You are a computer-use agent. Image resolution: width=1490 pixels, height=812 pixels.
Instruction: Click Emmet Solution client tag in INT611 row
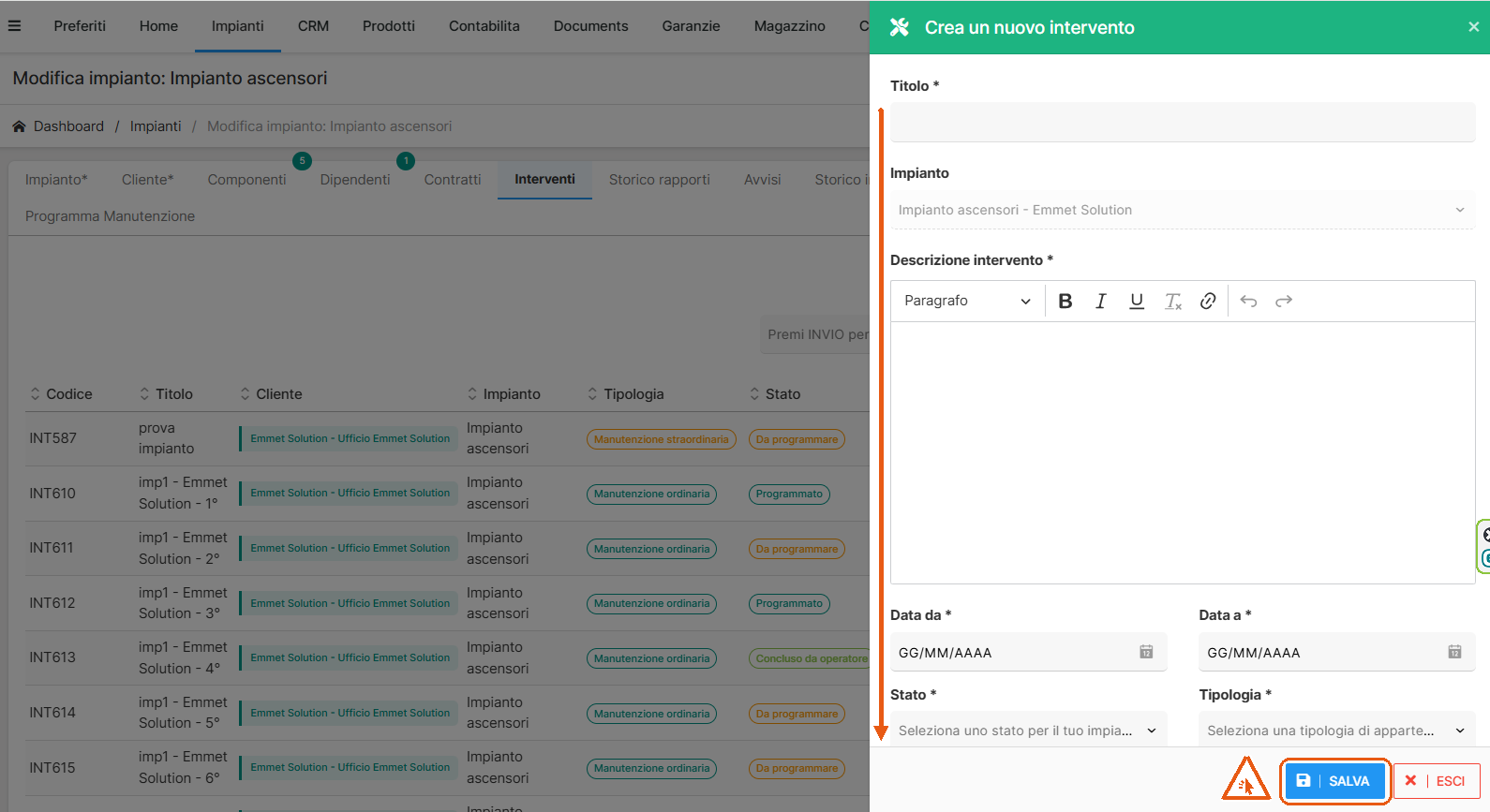[x=349, y=549]
